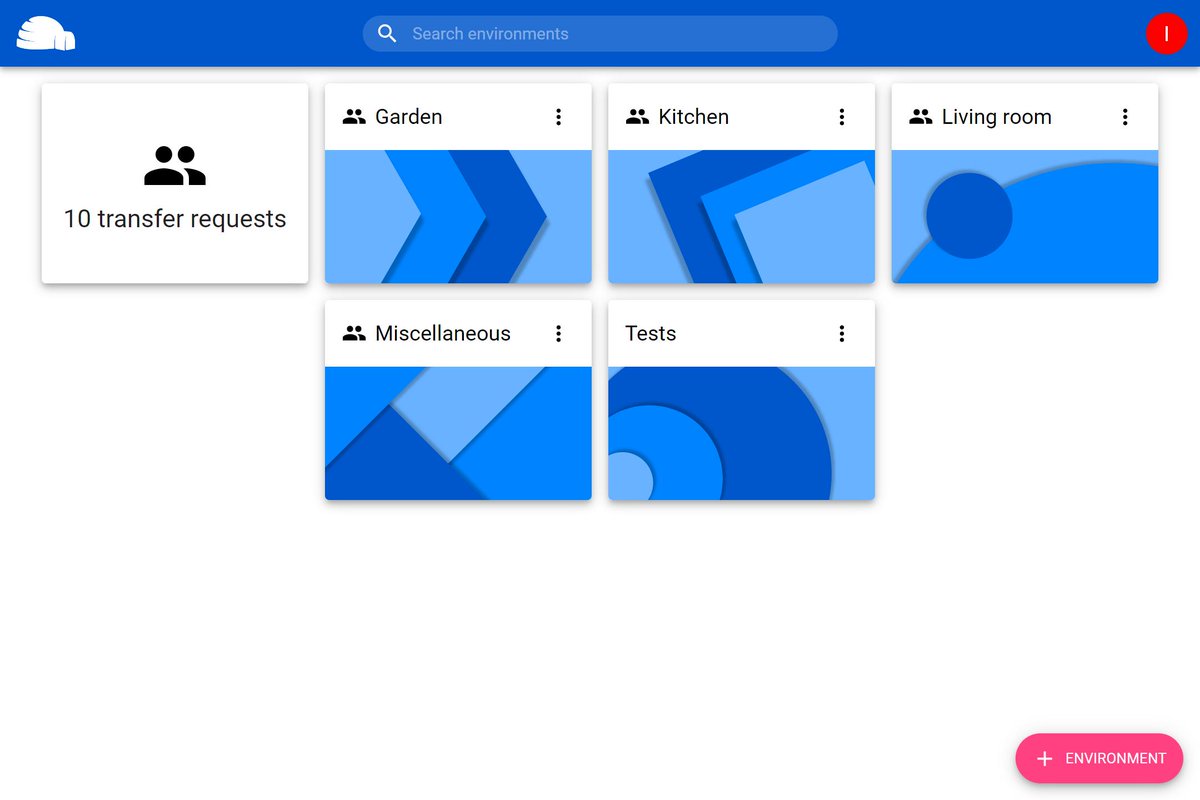1200x800 pixels.
Task: Click the group icon on the Living room card
Action: pos(920,116)
